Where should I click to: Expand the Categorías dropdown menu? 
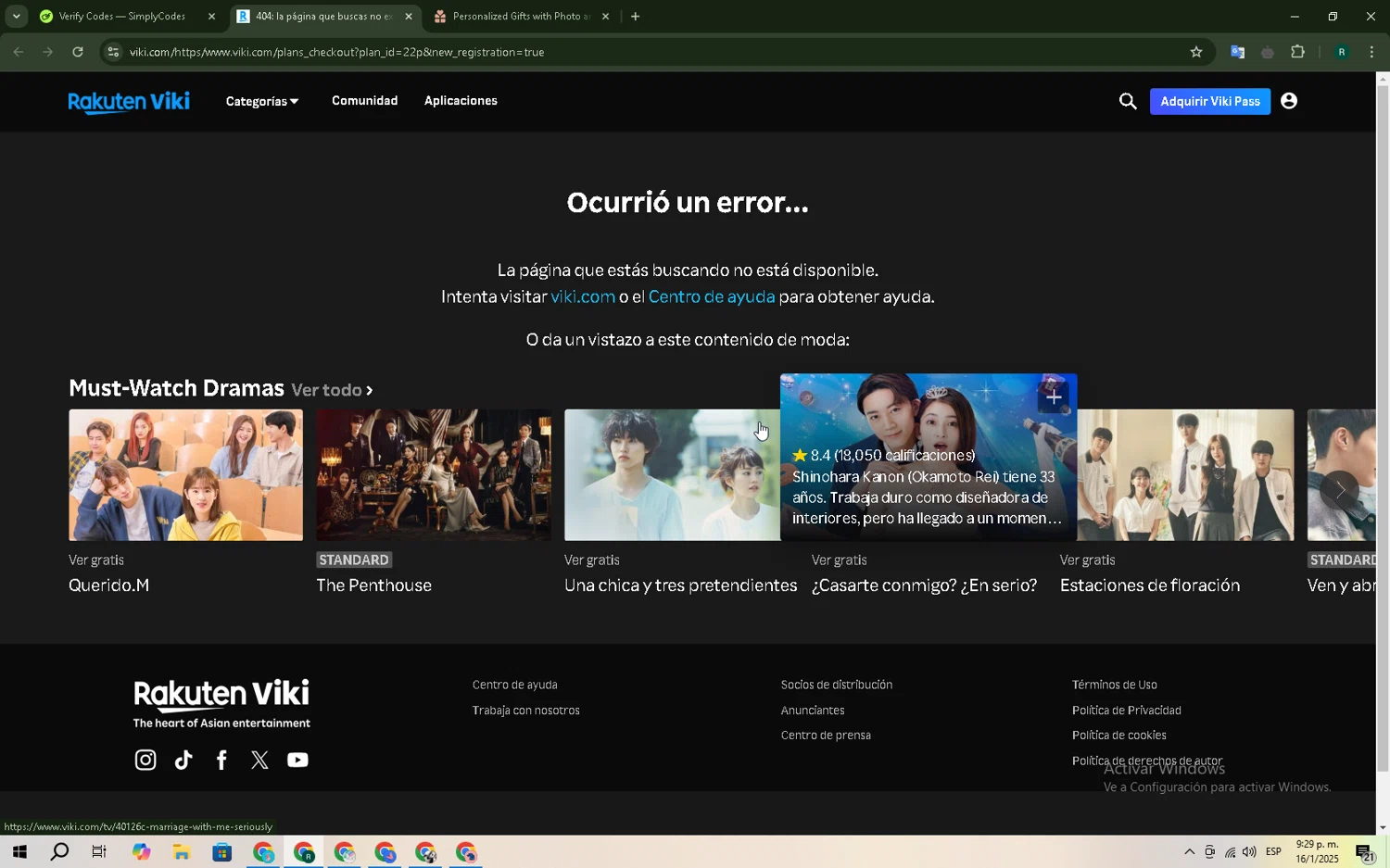coord(261,101)
